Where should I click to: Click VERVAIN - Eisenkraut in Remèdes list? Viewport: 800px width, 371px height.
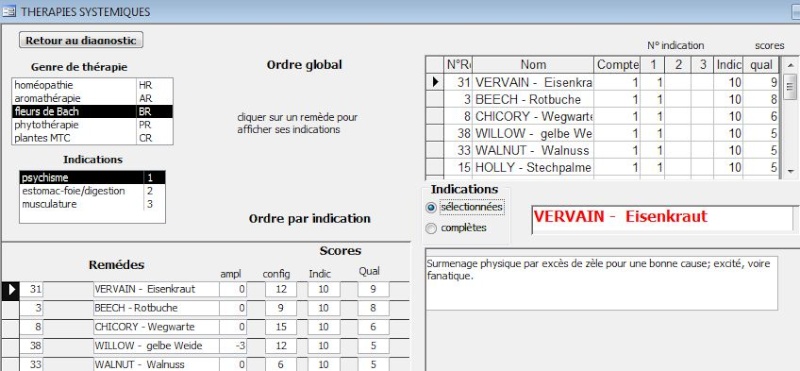point(156,289)
